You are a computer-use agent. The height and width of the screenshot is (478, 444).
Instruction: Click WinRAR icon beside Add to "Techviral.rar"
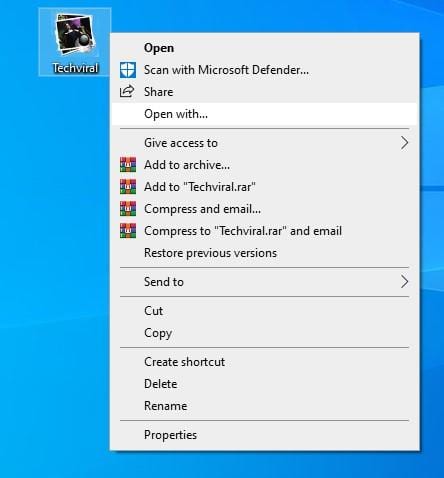click(128, 187)
